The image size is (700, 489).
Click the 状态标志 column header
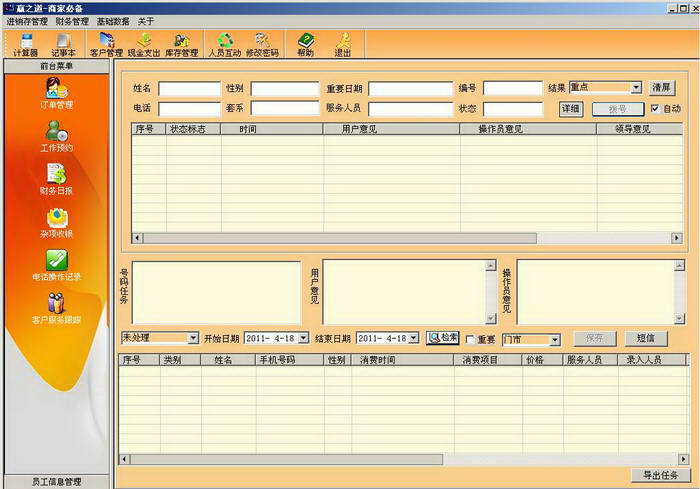193,129
